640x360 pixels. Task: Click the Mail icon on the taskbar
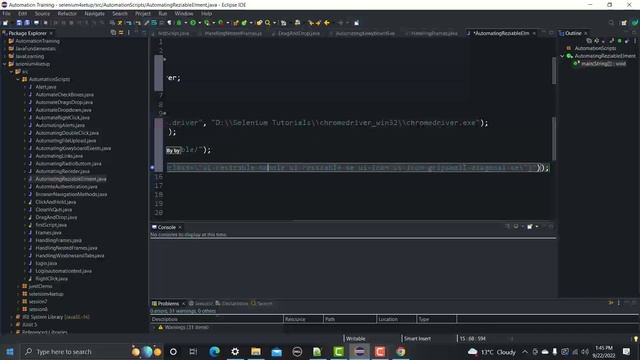pyautogui.click(x=277, y=351)
